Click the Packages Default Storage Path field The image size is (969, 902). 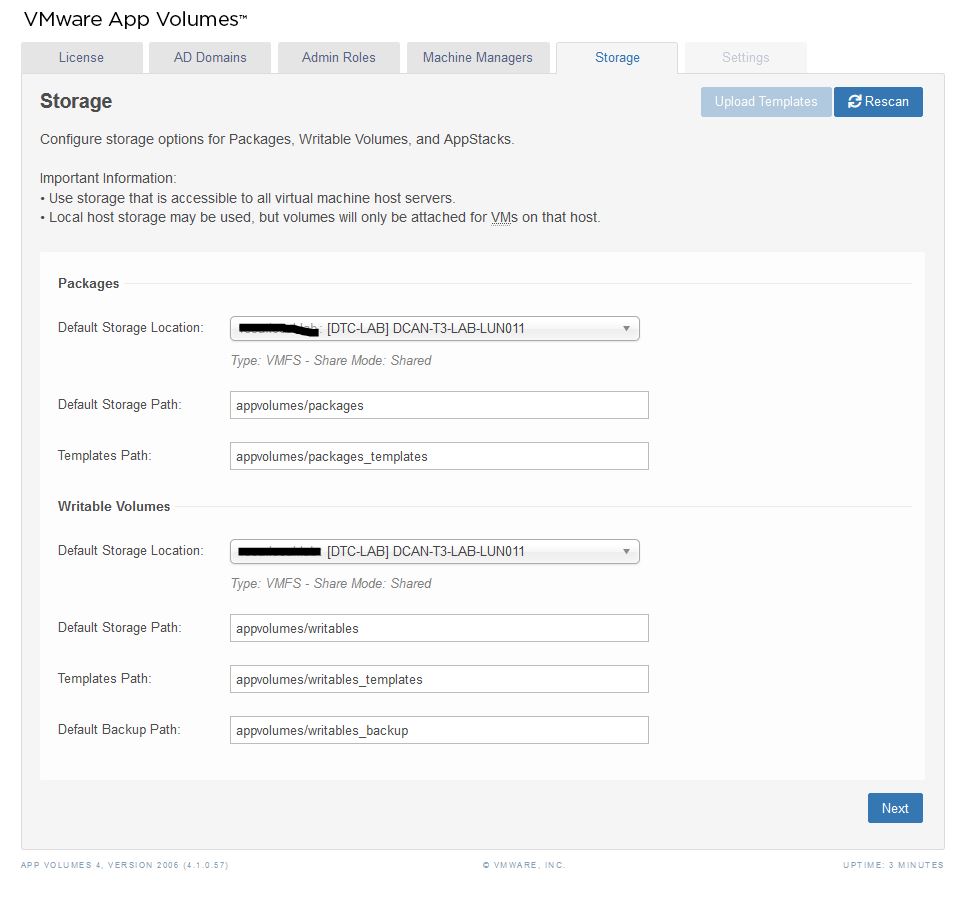click(439, 405)
